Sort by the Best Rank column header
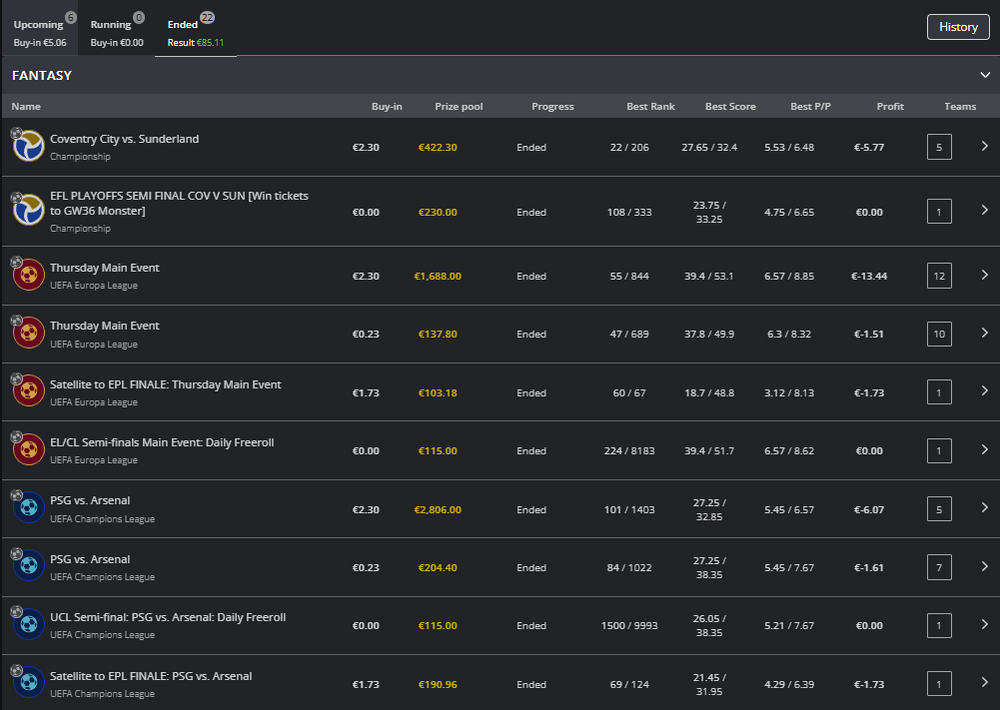The image size is (1000, 710). [x=651, y=107]
